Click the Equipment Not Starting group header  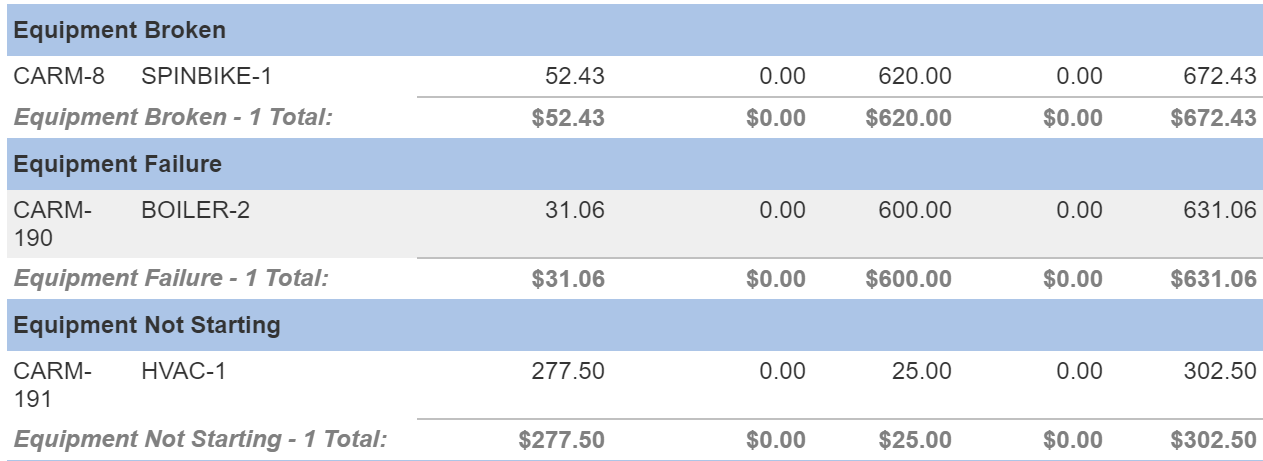point(634,325)
